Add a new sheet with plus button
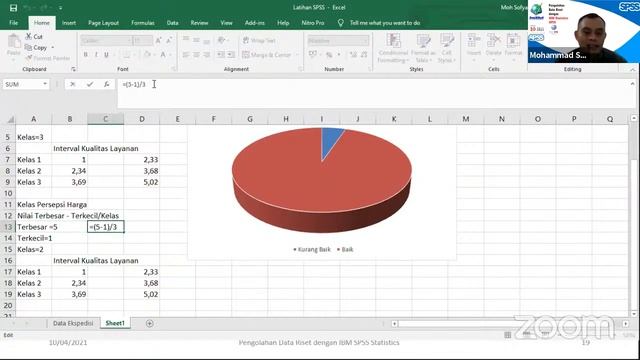The height and width of the screenshot is (360, 640). [x=149, y=323]
